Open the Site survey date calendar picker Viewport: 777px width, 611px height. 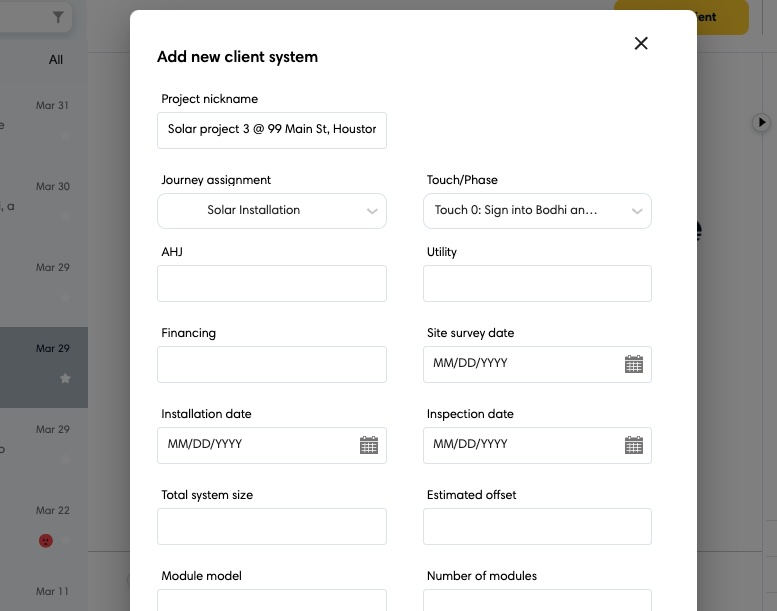coord(634,364)
